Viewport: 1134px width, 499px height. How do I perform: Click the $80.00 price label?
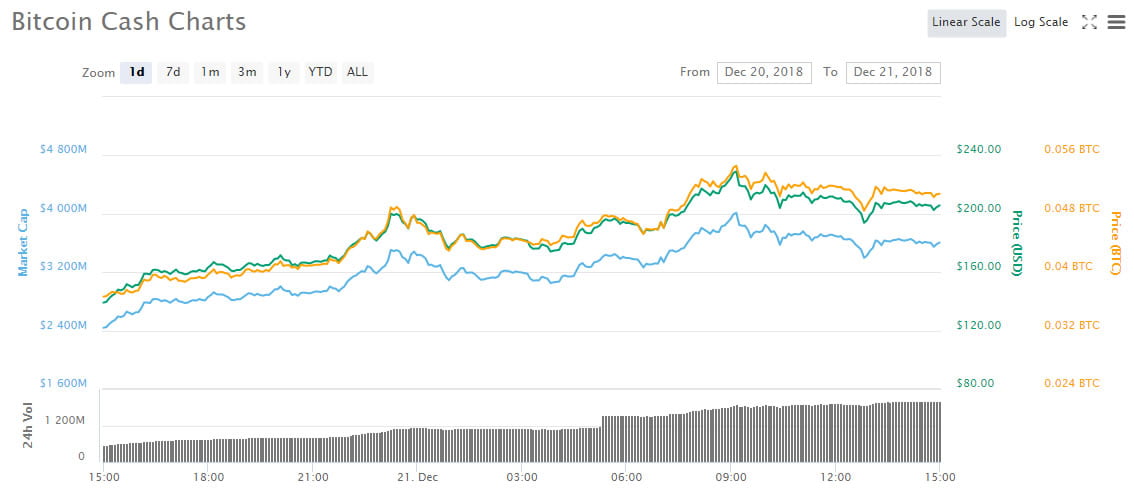[x=976, y=383]
